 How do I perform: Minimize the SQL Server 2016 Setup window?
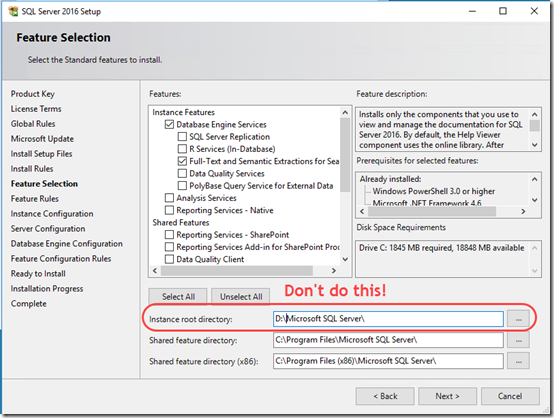coord(472,11)
